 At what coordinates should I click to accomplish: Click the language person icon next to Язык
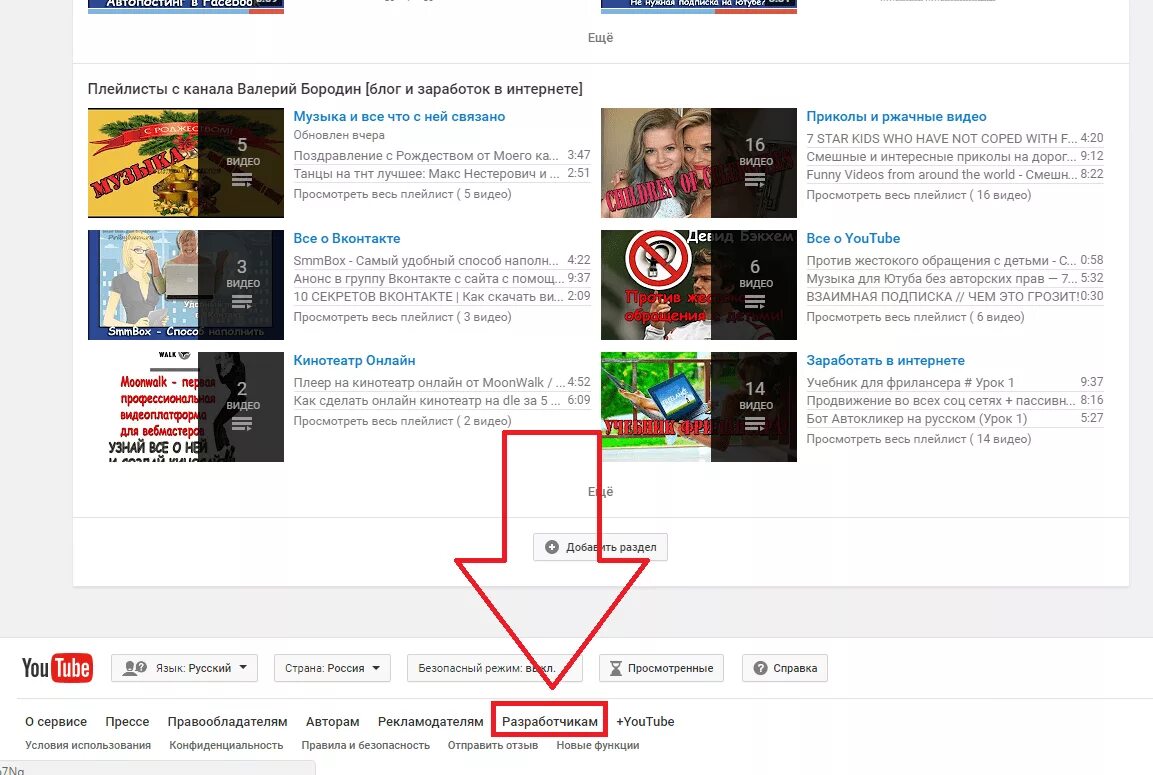coord(135,668)
